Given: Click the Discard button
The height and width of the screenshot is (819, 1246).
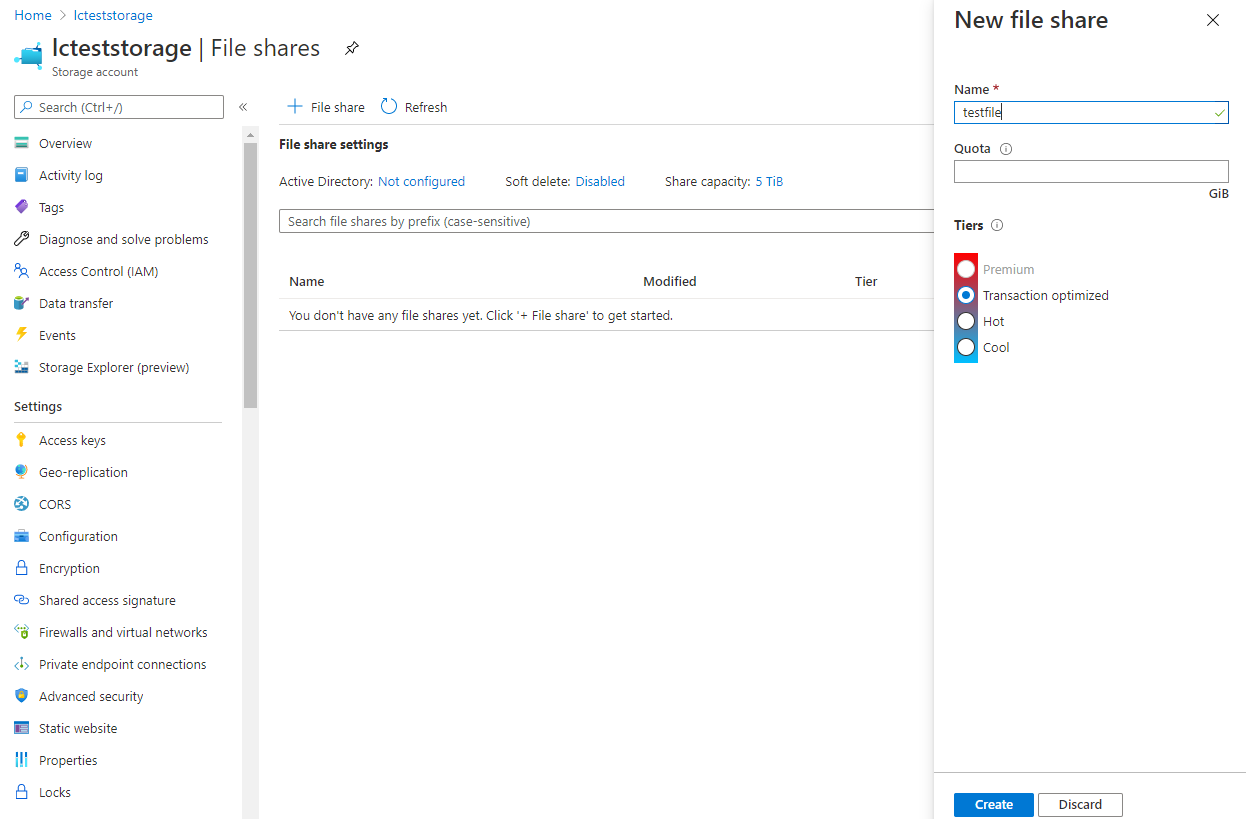Looking at the screenshot, I should [x=1080, y=805].
